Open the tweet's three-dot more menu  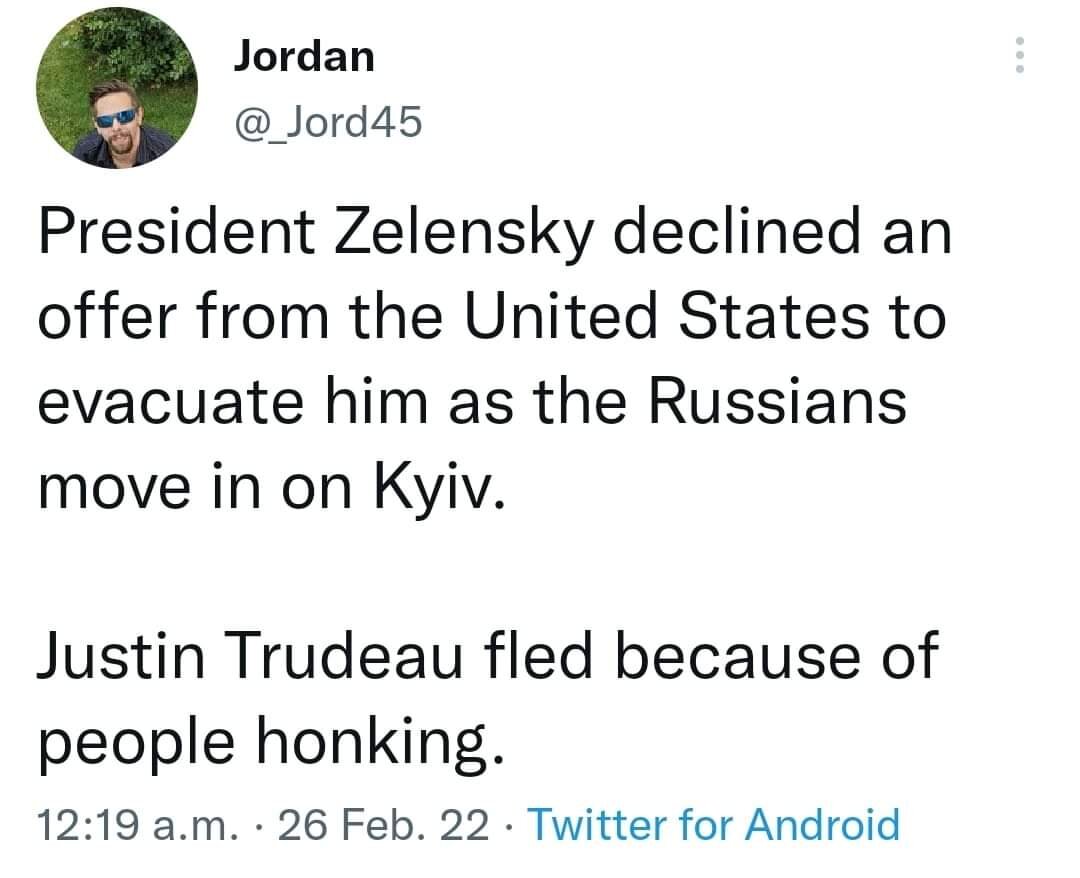1019,56
